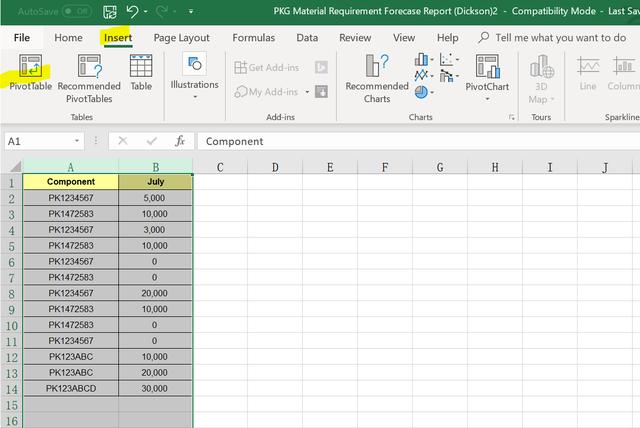Image resolution: width=640 pixels, height=428 pixels.
Task: Open Recommended PivotTables
Action: [x=89, y=79]
